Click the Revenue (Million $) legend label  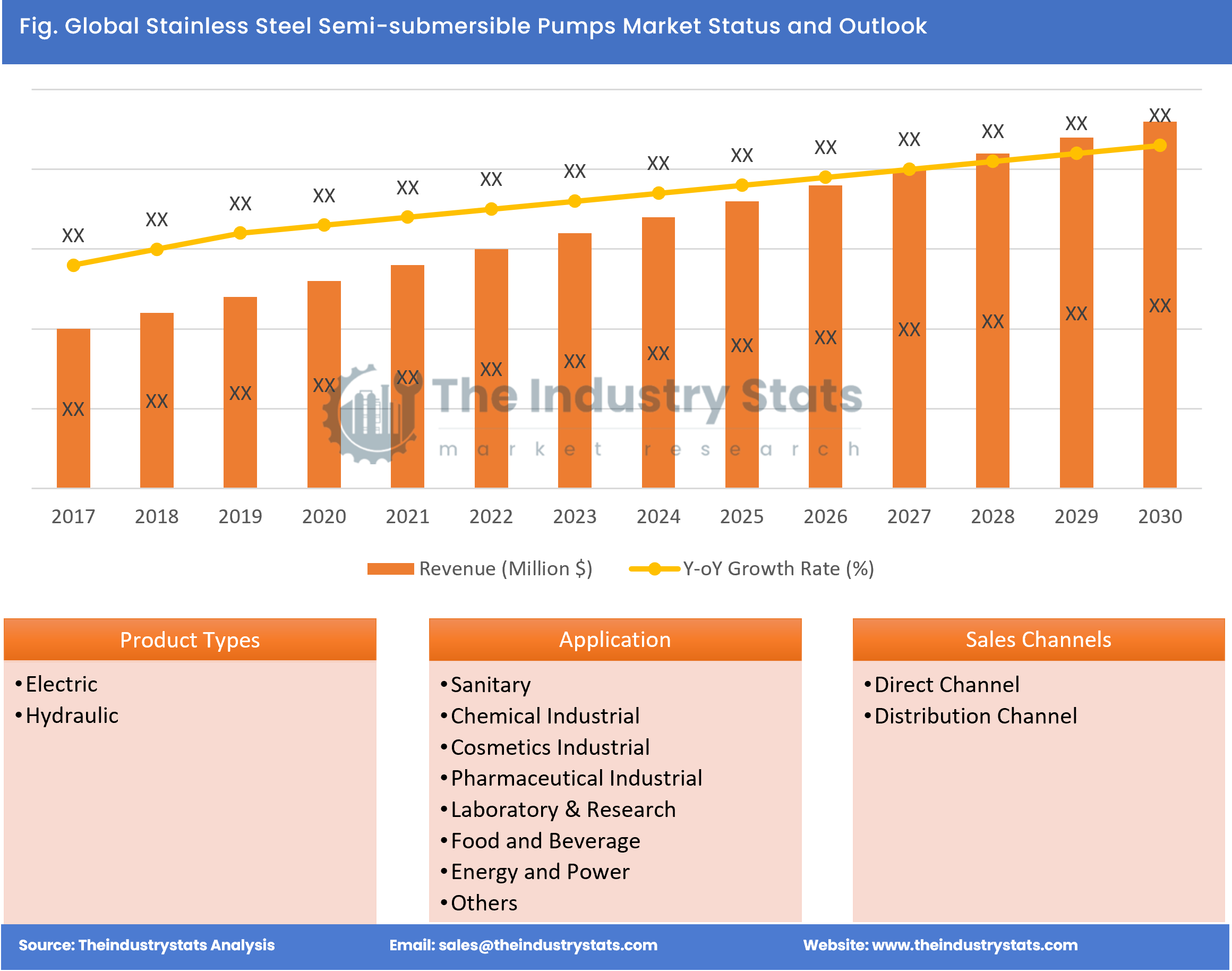pyautogui.click(x=506, y=569)
